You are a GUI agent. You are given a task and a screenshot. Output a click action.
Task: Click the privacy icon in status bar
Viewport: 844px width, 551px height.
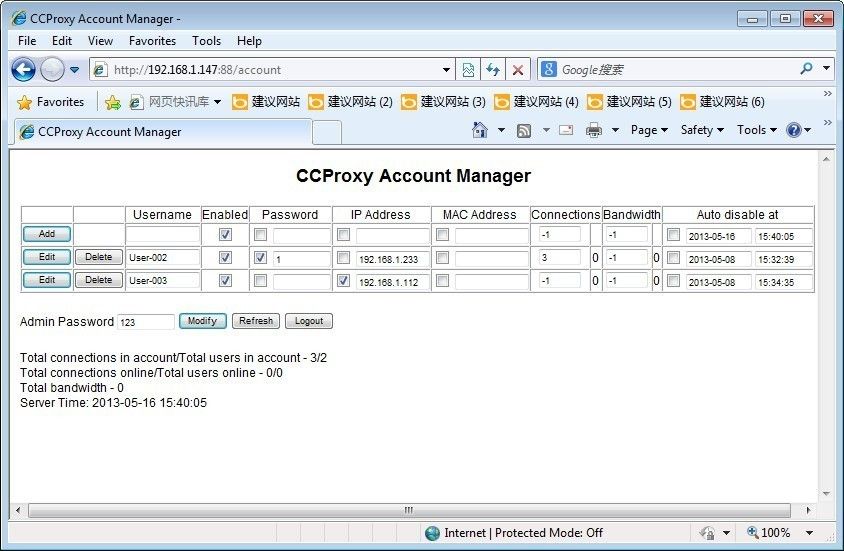[707, 533]
